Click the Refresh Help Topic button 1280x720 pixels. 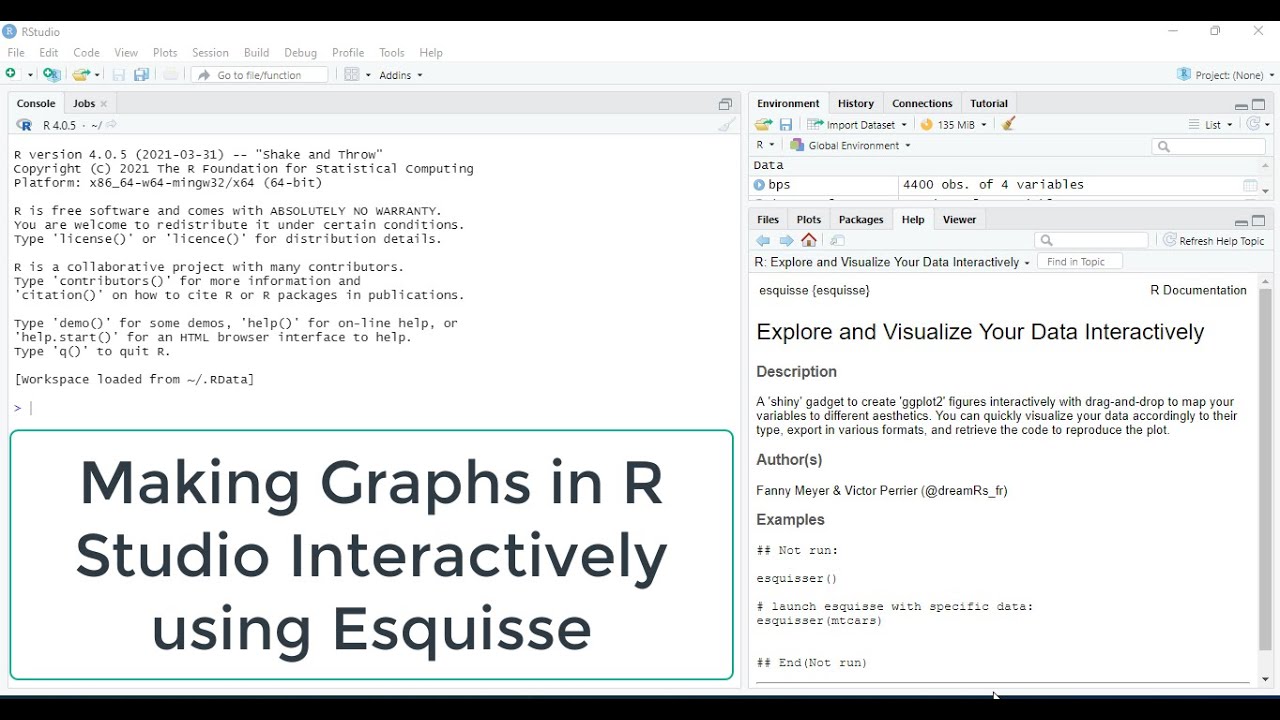pos(1214,241)
